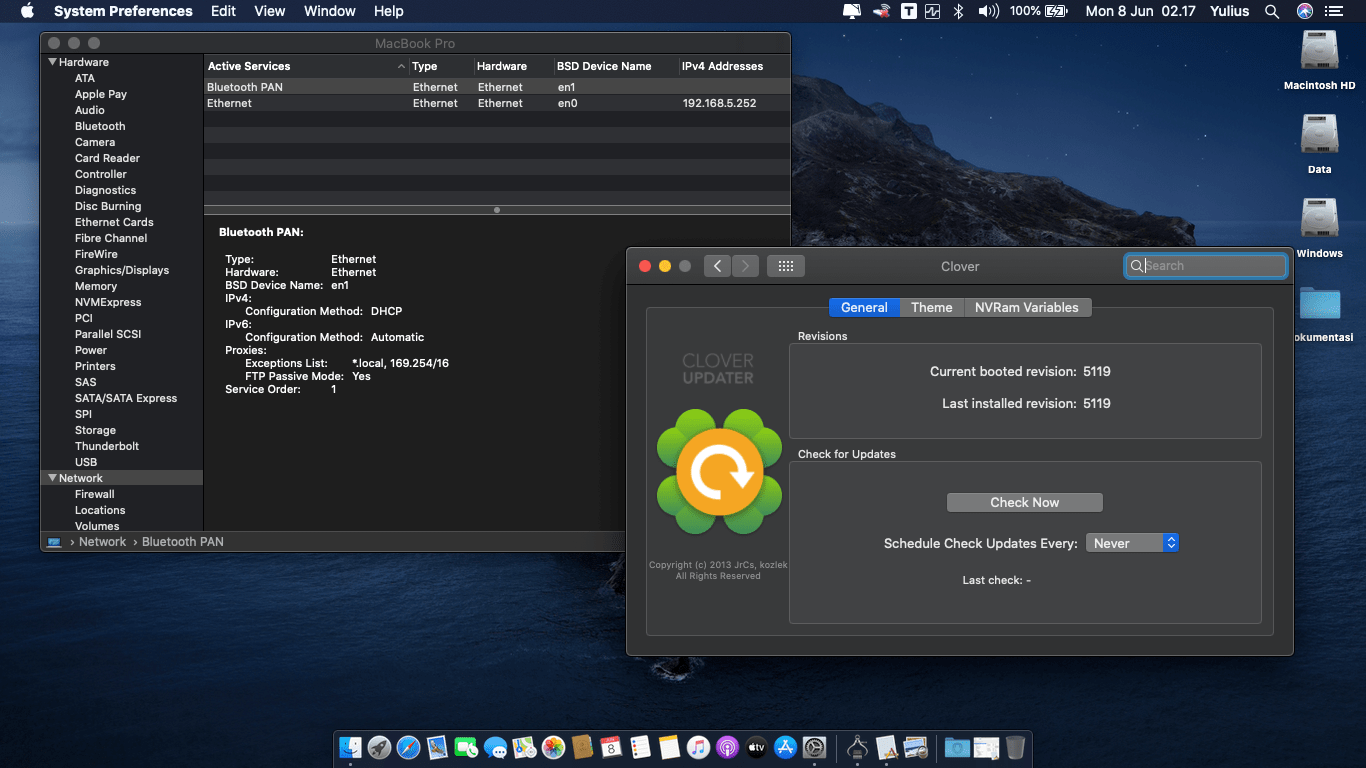This screenshot has height=768, width=1366.
Task: Click the 'Current booted revision: 5119' text
Action: [x=1020, y=371]
